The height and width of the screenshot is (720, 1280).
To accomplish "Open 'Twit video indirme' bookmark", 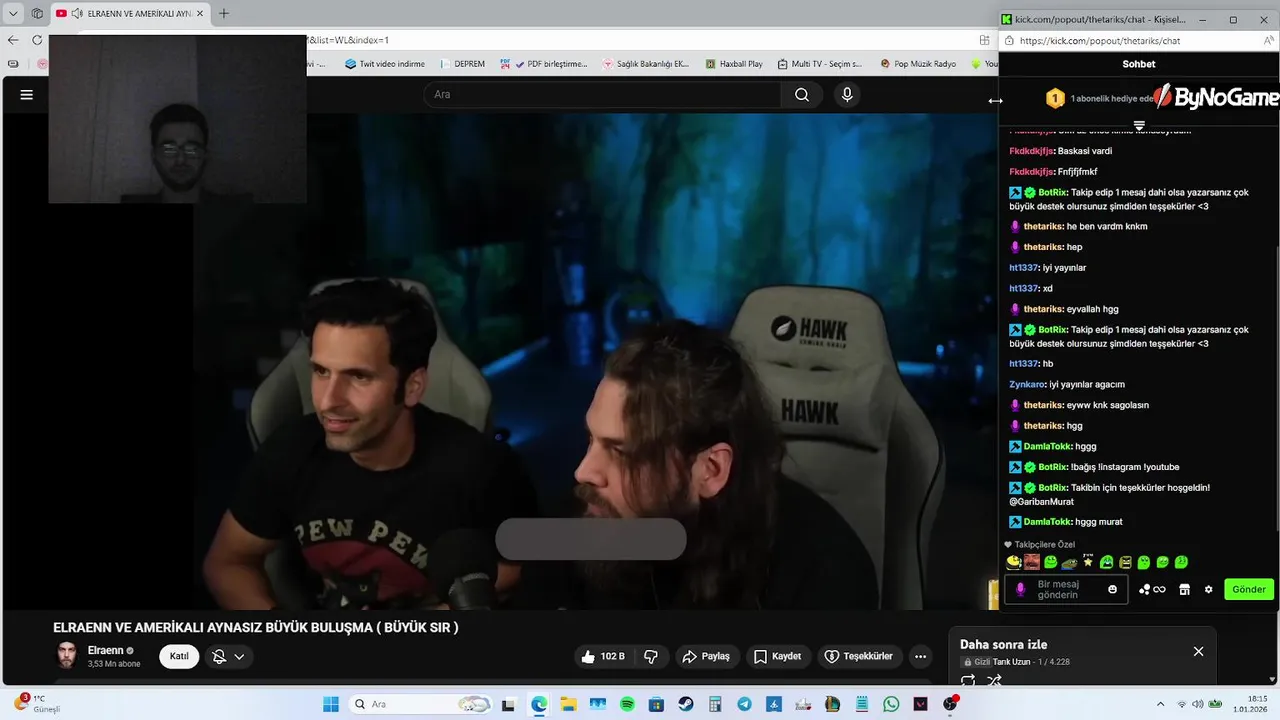I will pyautogui.click(x=385, y=64).
